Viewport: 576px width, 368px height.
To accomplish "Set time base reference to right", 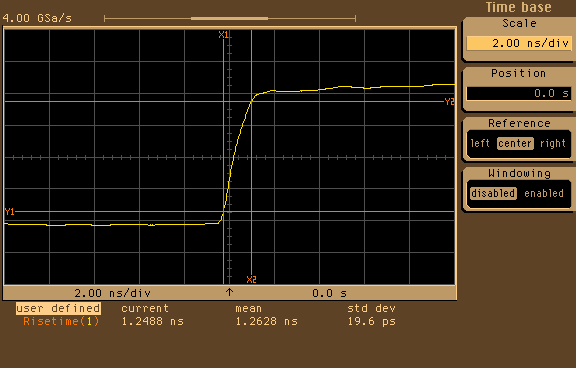I will pyautogui.click(x=552, y=143).
